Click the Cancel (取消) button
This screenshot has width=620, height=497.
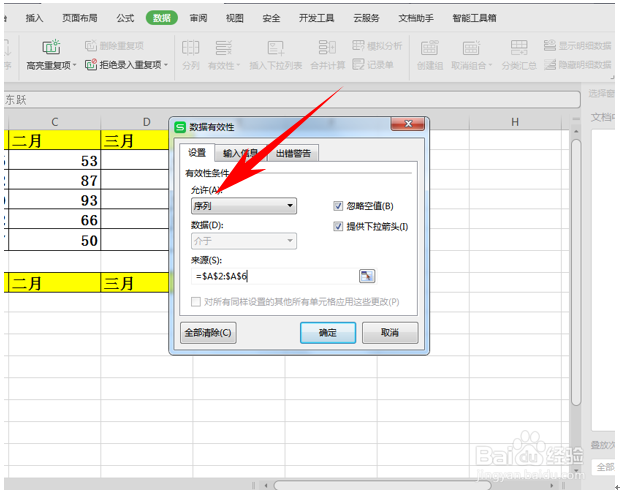390,333
